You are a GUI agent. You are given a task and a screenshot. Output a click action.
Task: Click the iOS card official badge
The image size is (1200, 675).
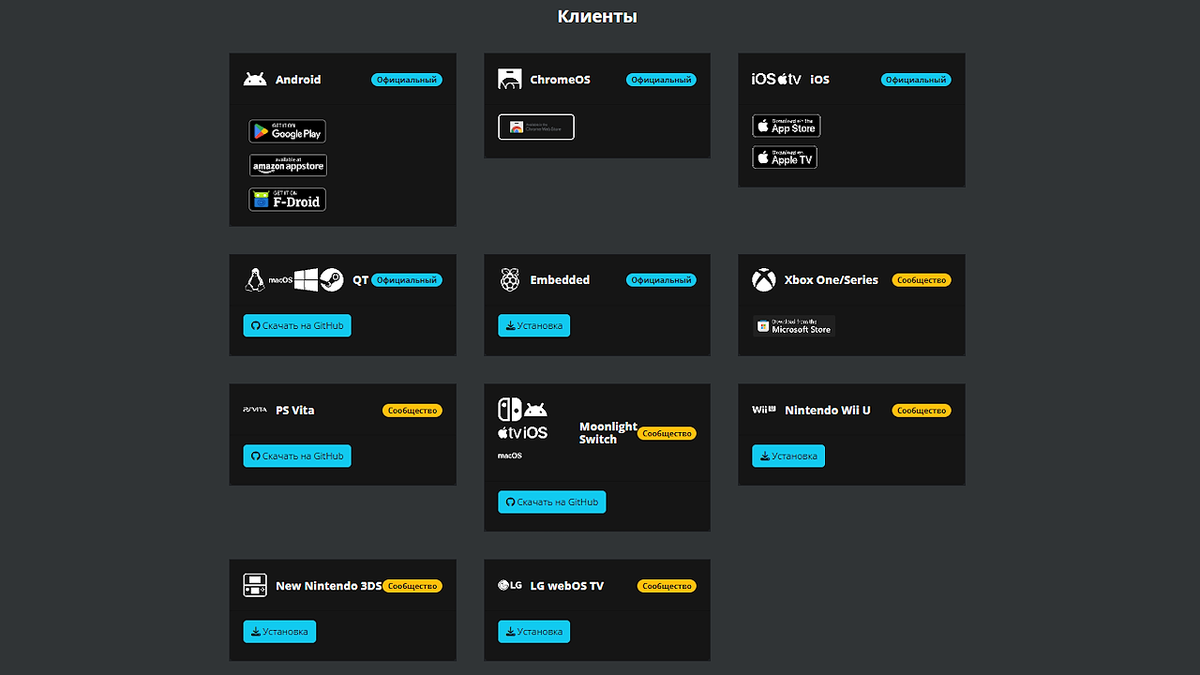point(916,80)
